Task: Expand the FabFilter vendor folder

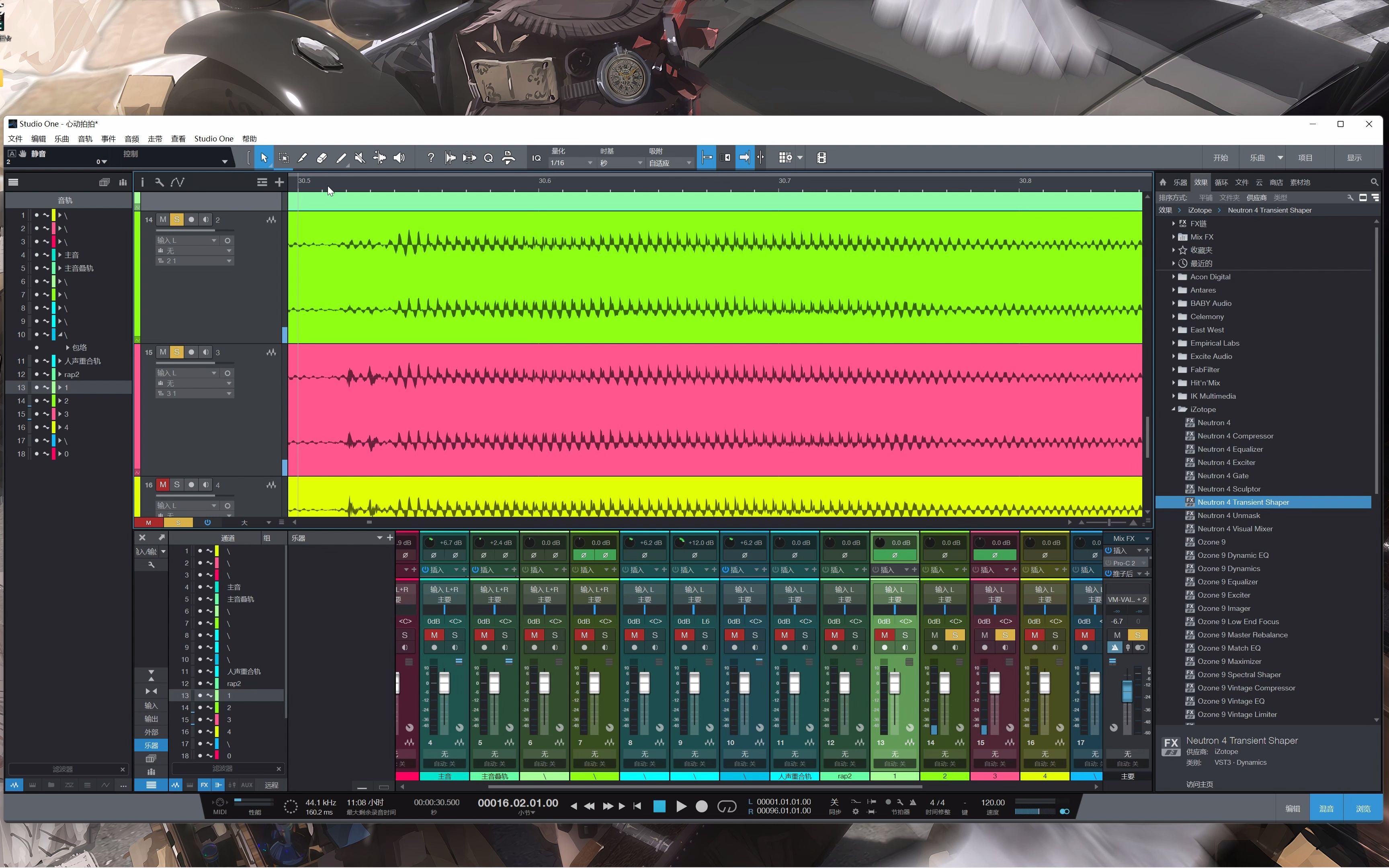Action: [x=1173, y=370]
